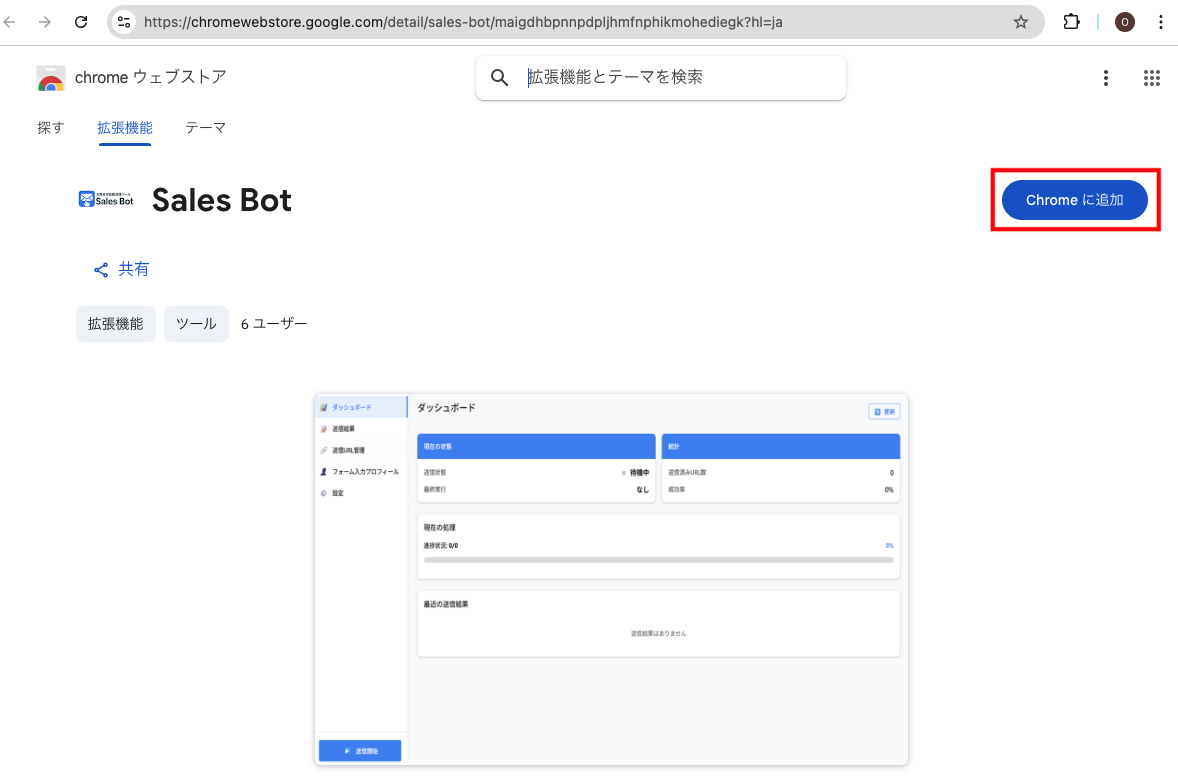The height and width of the screenshot is (777, 1178).
Task: Open the dashboard screenshot preview
Action: (x=611, y=579)
